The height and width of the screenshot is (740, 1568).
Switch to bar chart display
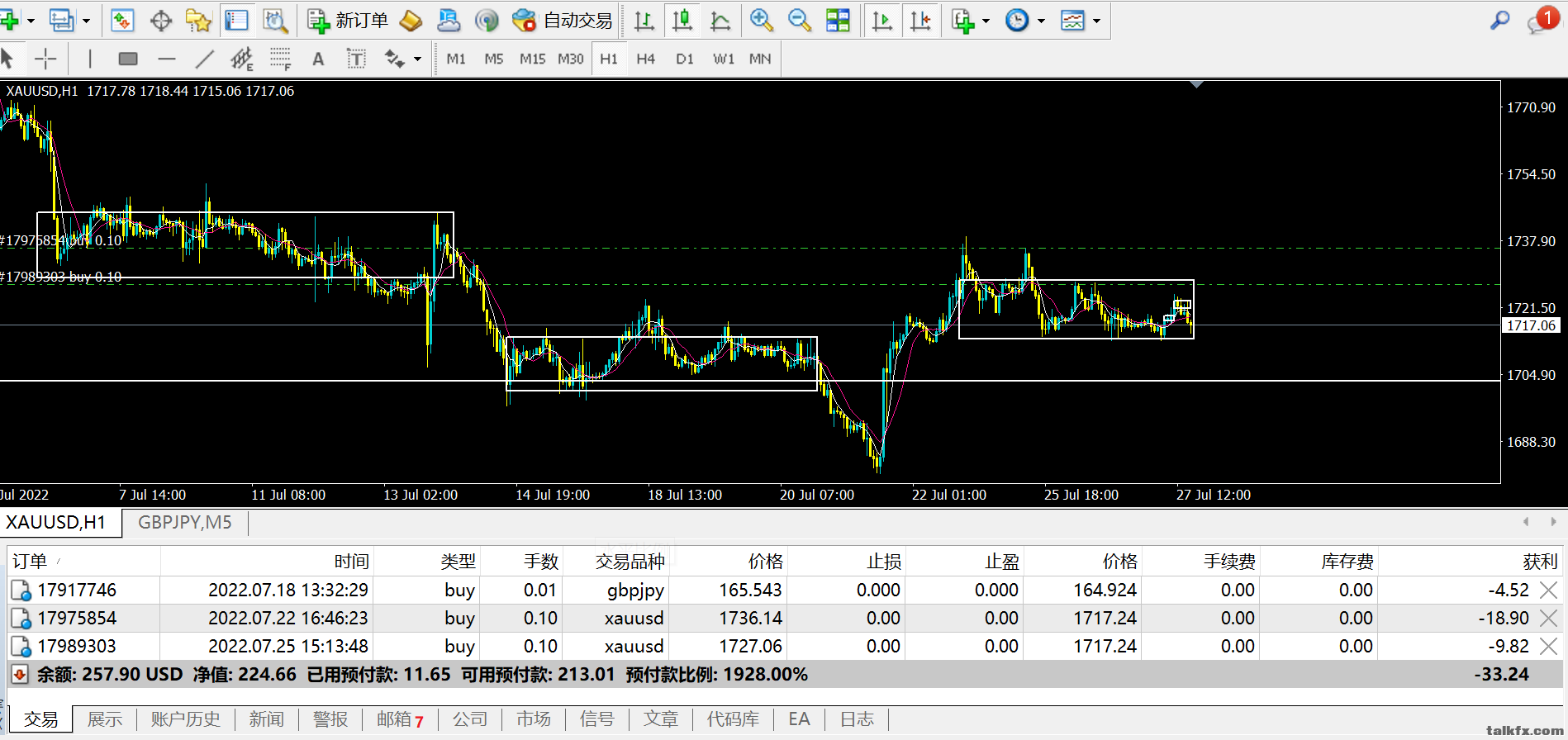[644, 21]
